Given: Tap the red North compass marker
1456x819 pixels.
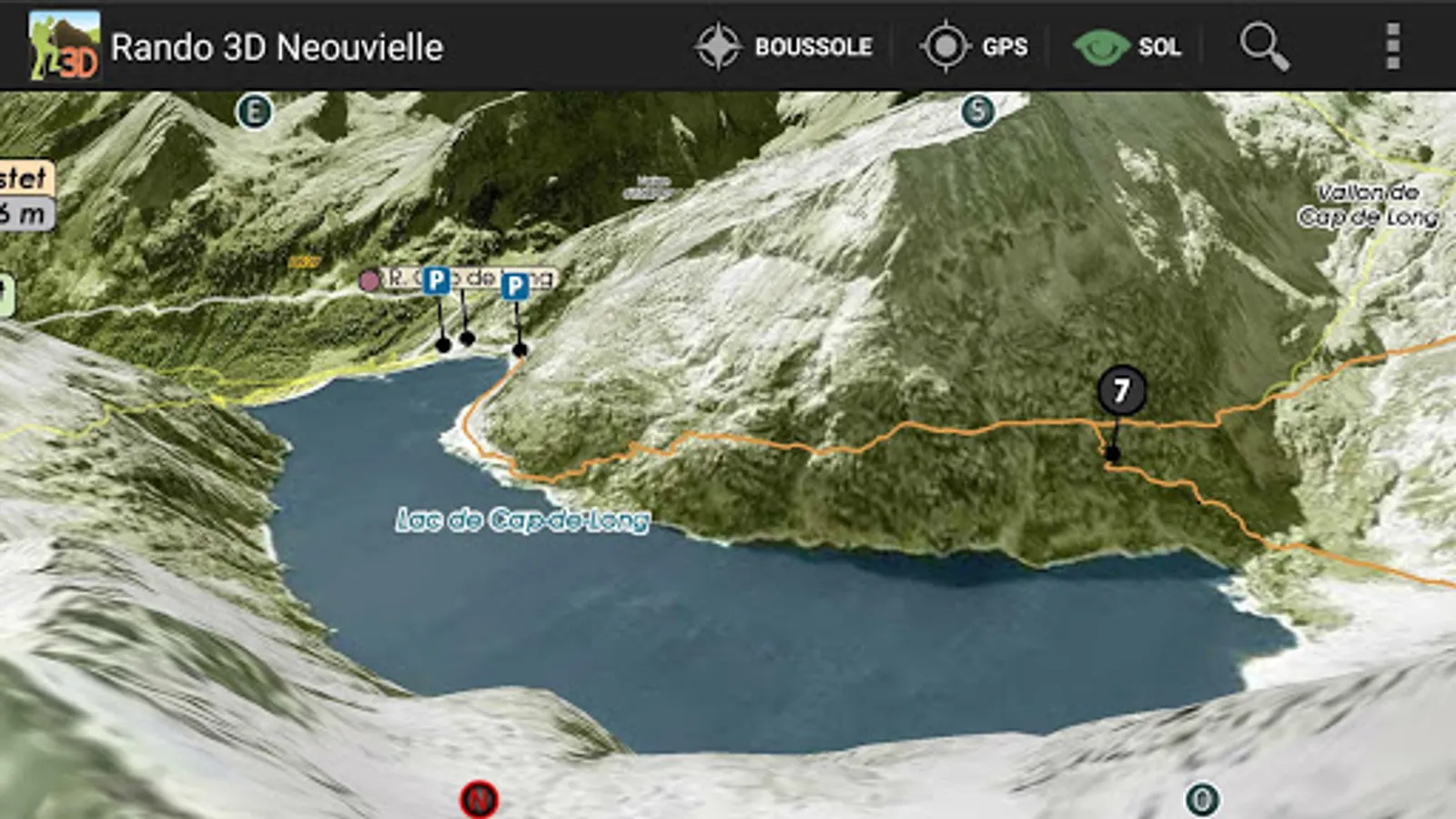Looking at the screenshot, I should pos(480,800).
